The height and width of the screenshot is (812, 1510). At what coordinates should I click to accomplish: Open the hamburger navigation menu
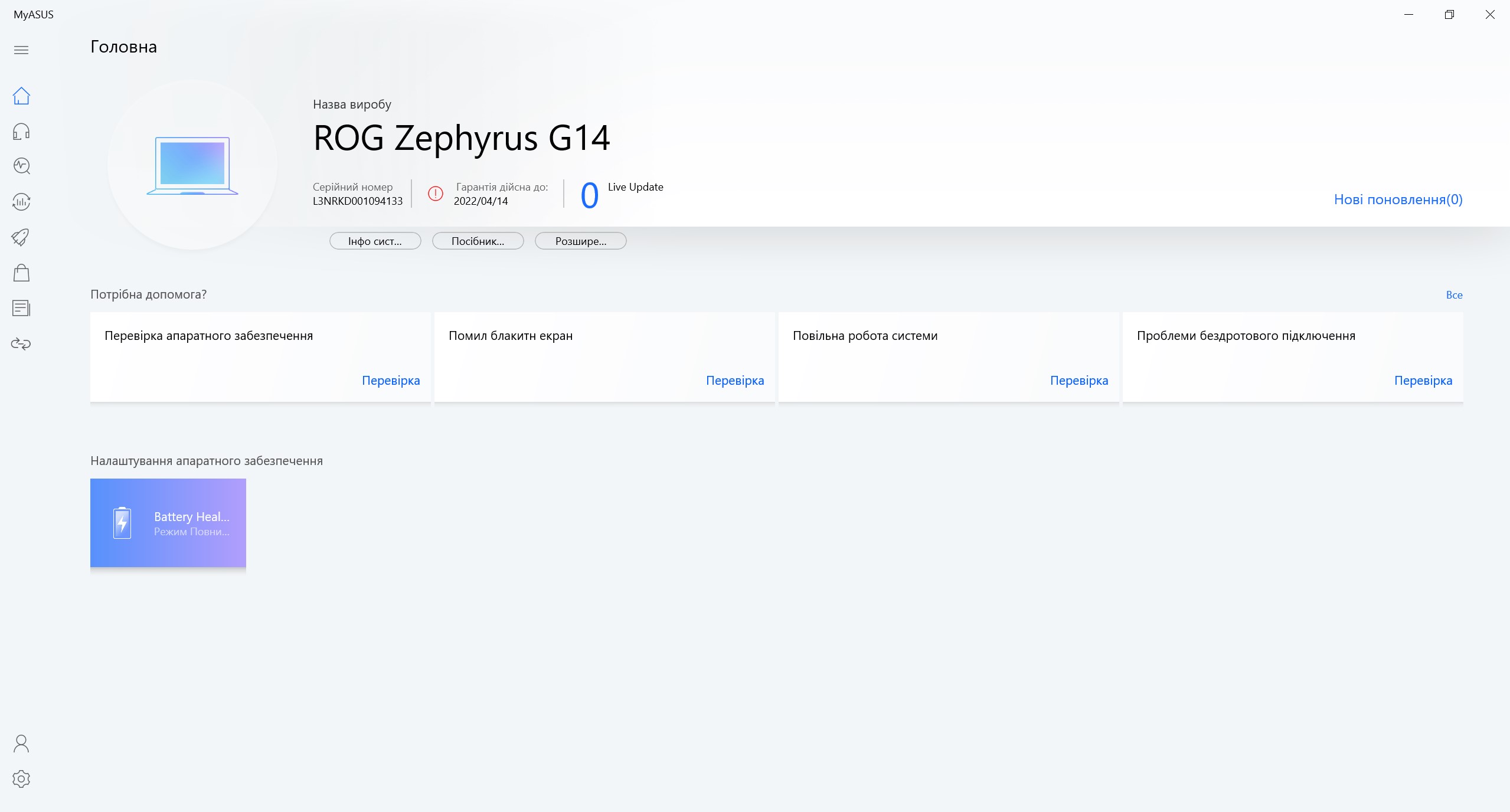click(21, 50)
